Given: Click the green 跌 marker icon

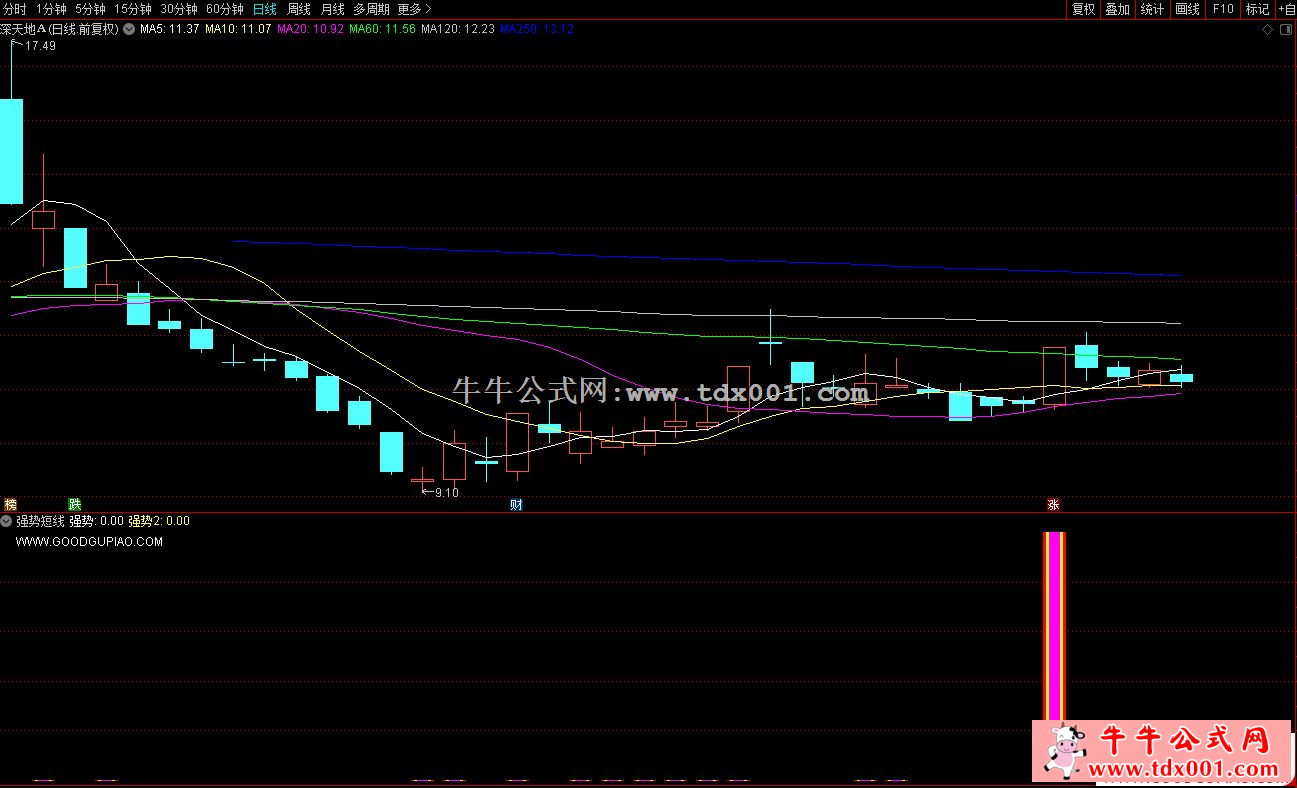Looking at the screenshot, I should pyautogui.click(x=74, y=504).
